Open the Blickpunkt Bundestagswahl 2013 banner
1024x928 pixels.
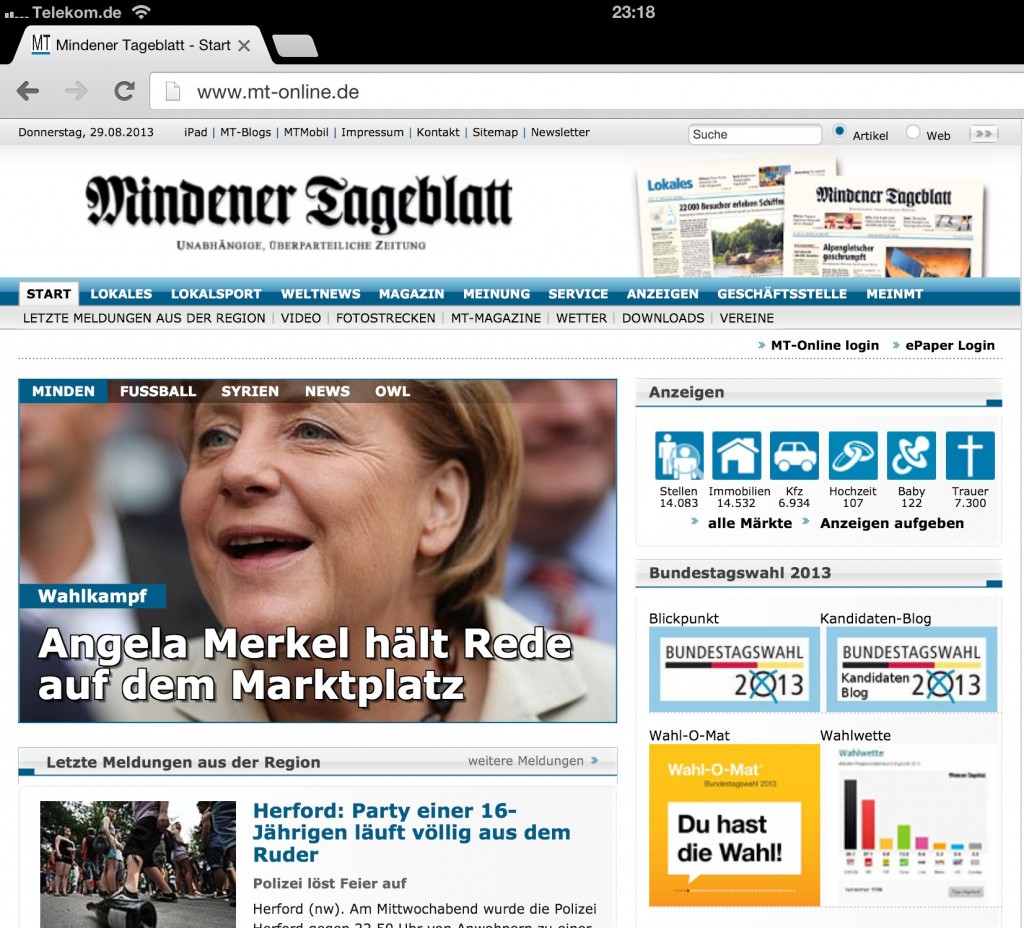(x=734, y=669)
